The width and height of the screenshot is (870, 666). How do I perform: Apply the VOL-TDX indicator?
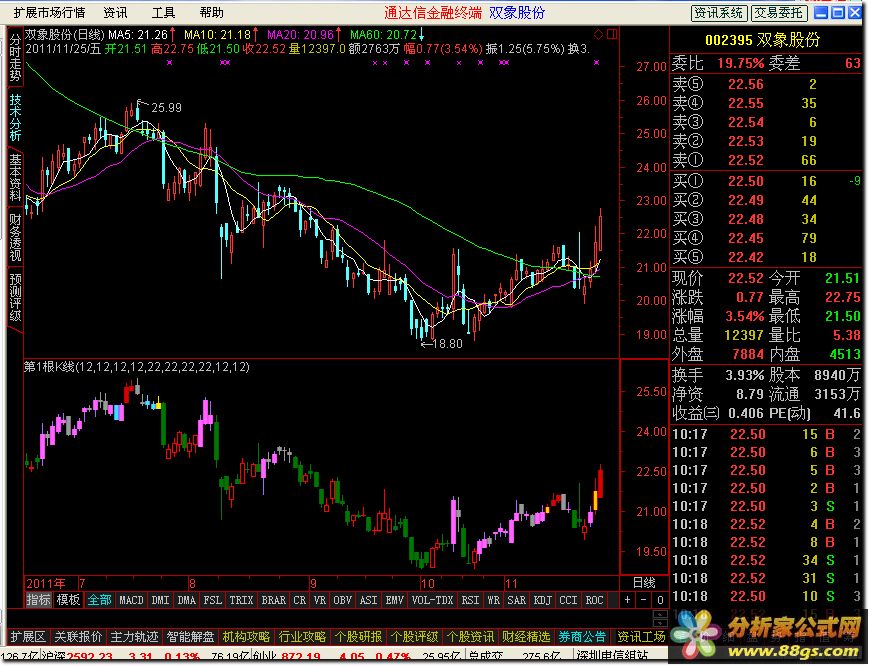432,600
